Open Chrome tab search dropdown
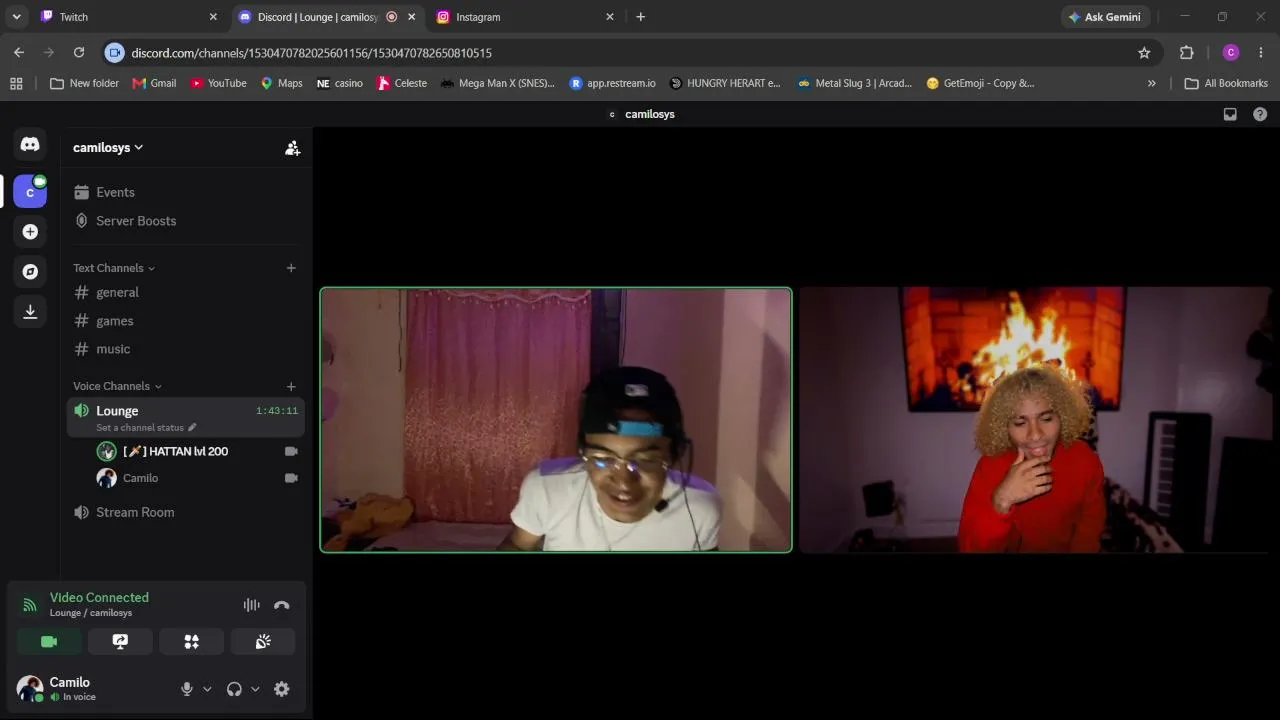 [16, 17]
